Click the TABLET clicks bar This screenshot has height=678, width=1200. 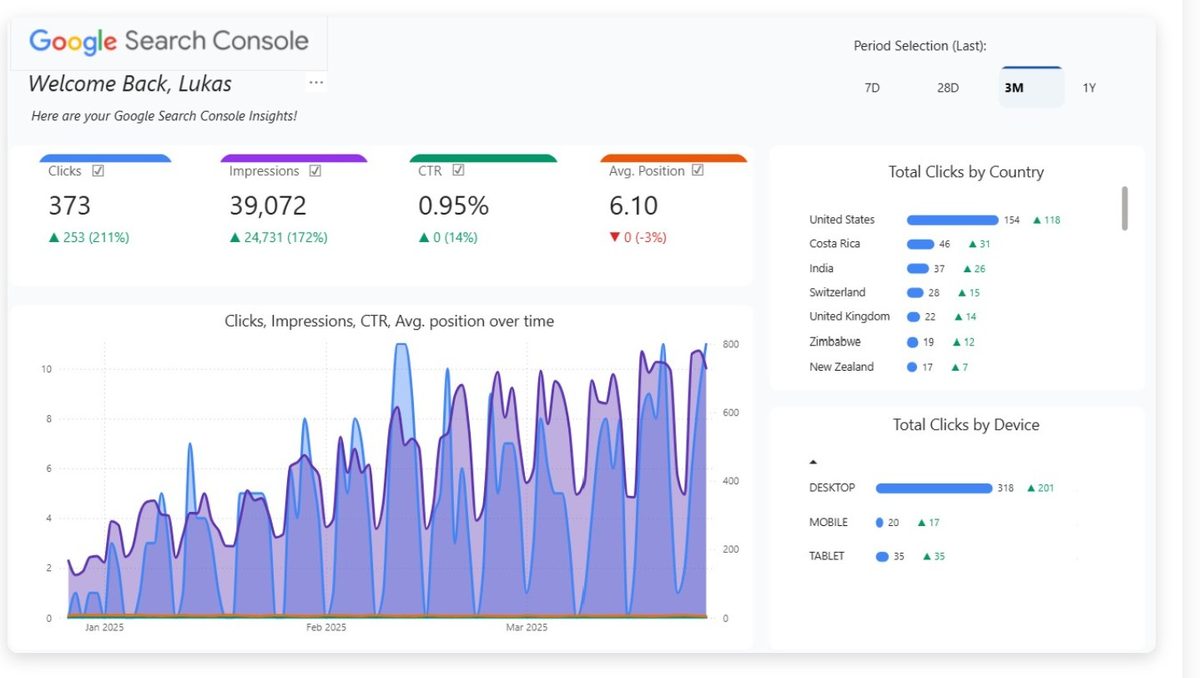(882, 556)
